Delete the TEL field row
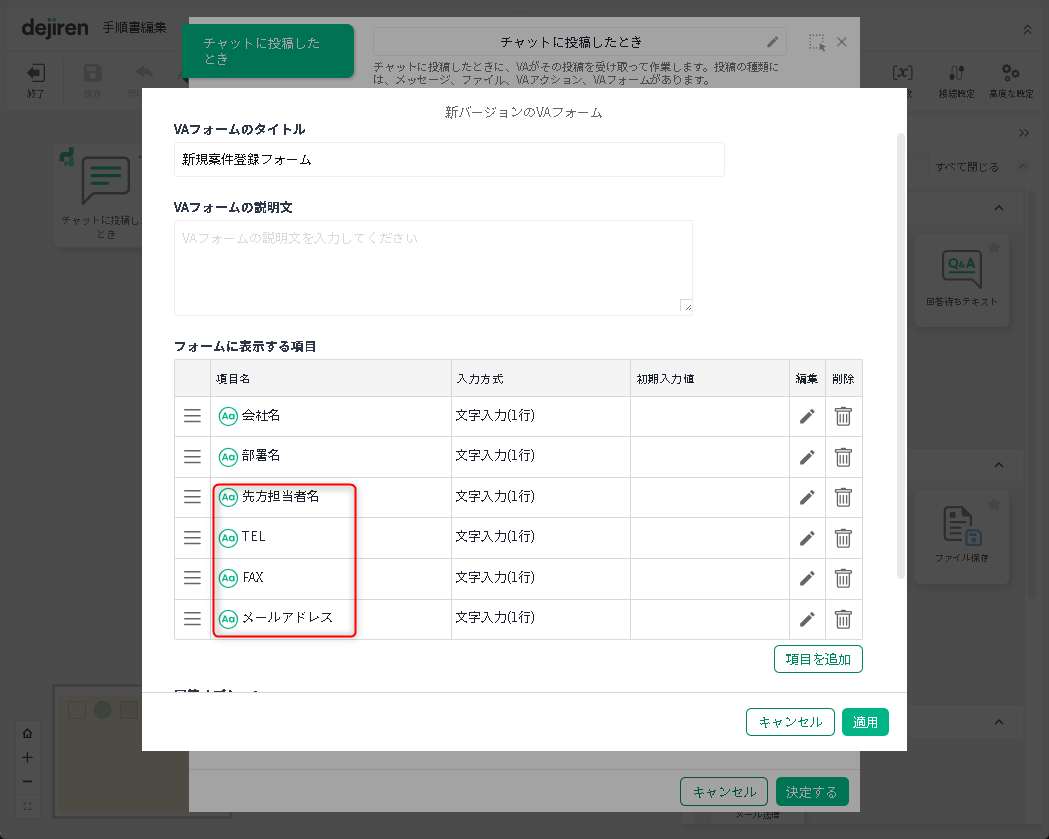1049x839 pixels. (843, 538)
